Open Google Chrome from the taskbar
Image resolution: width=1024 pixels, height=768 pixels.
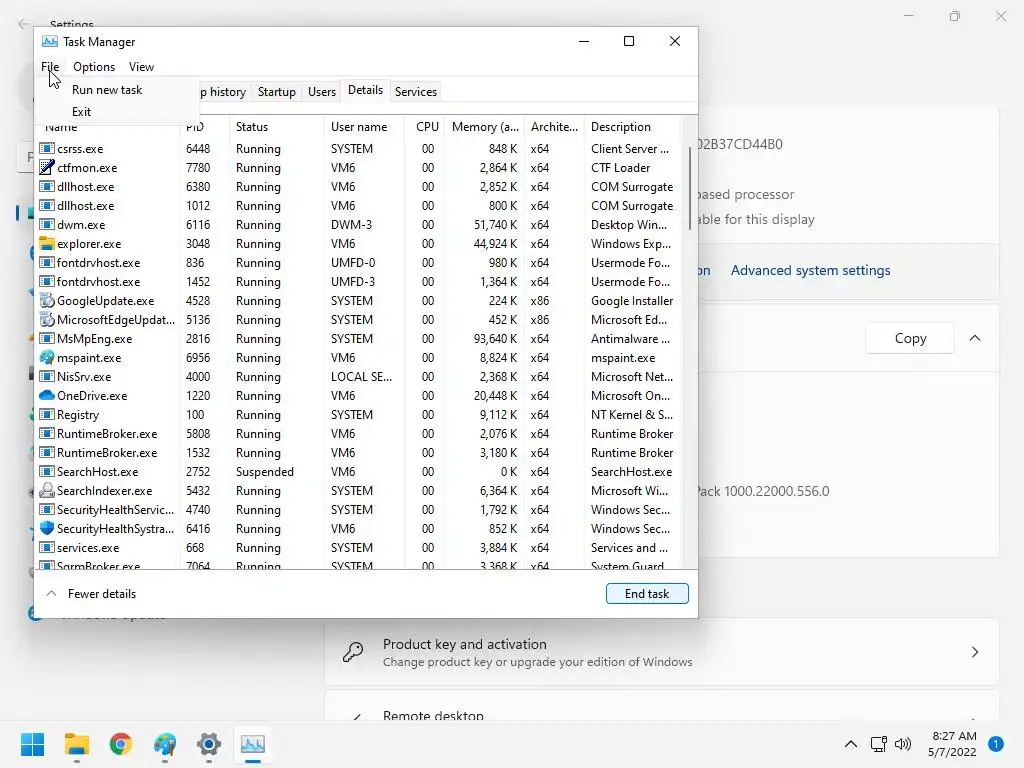click(121, 744)
